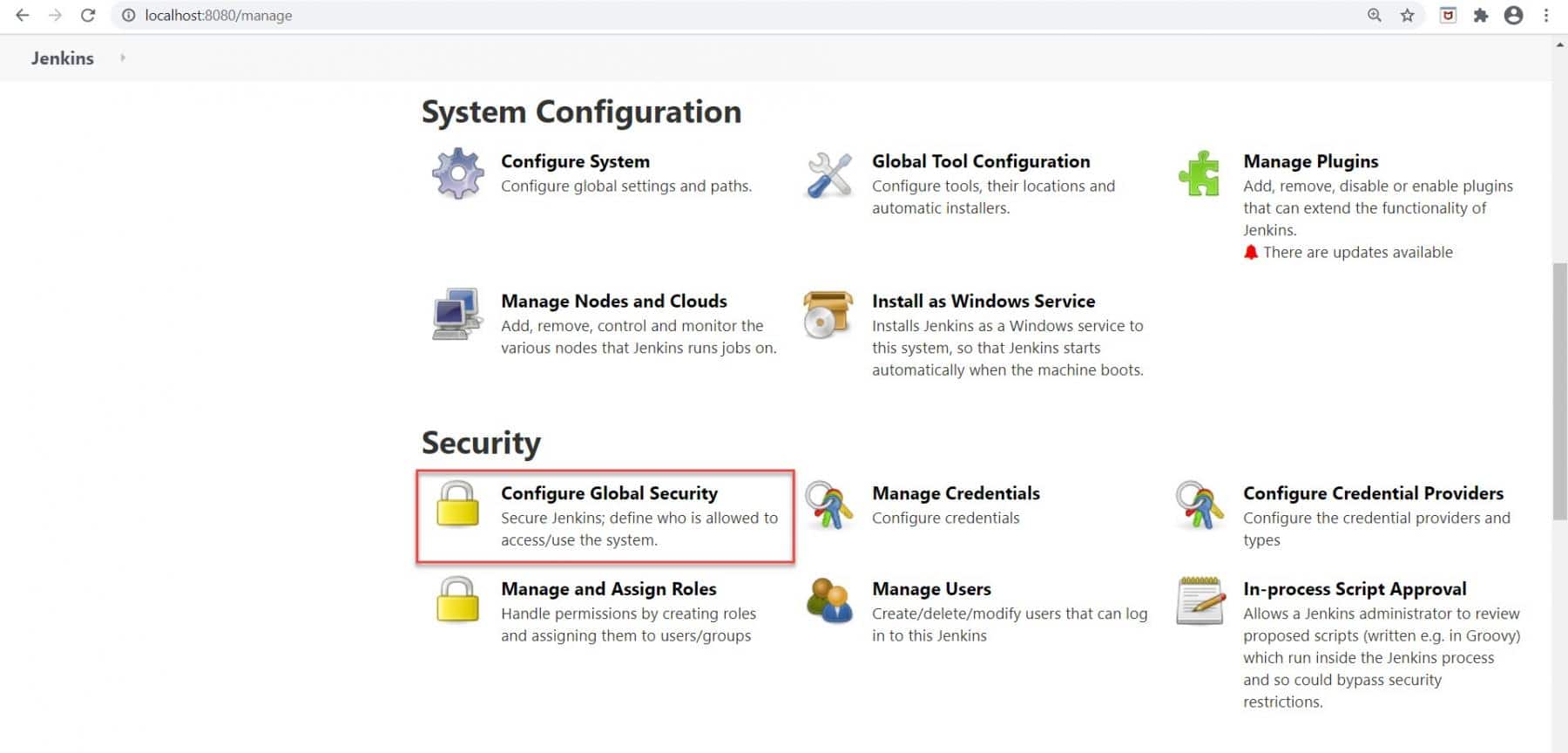Viewport: 1568px width, 753px height.
Task: Open the Global Tool Configuration link
Action: tap(981, 161)
